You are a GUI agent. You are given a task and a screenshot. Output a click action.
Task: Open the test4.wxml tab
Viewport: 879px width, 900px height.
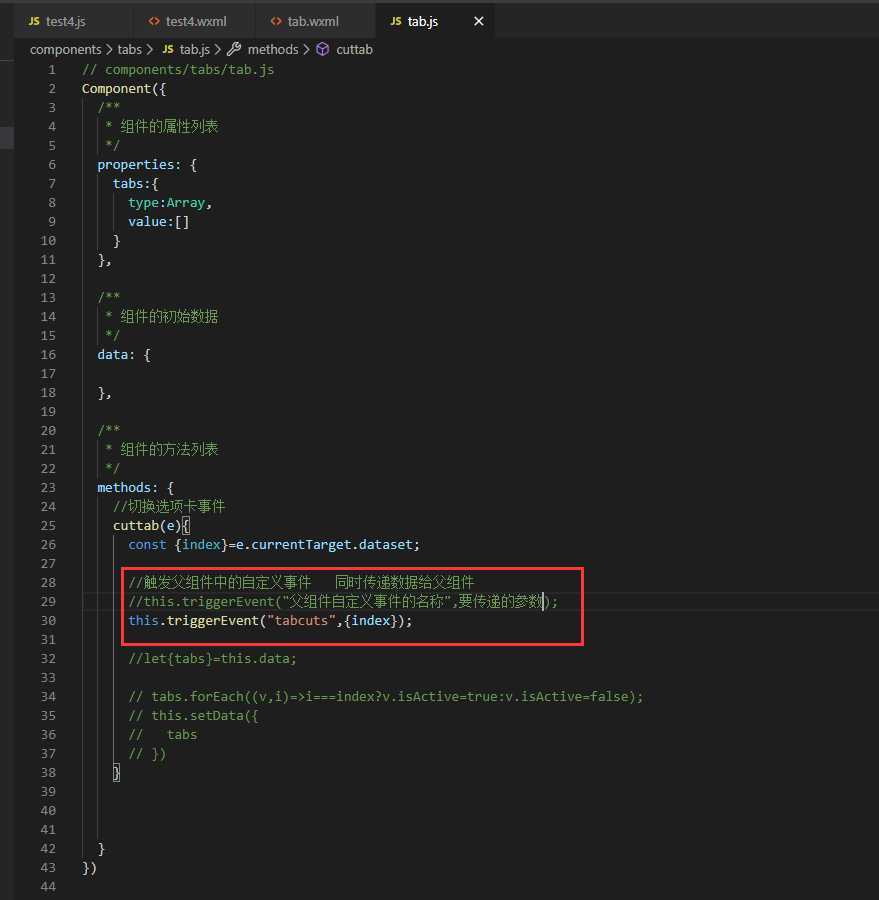[195, 21]
